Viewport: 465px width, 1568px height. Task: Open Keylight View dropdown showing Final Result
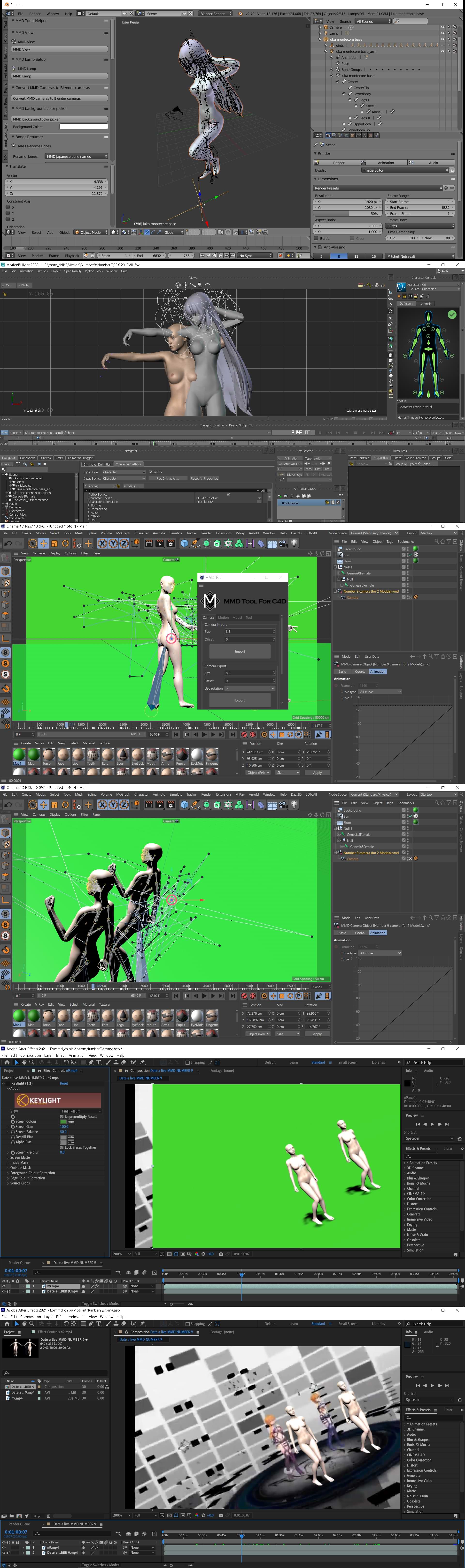[x=82, y=1111]
